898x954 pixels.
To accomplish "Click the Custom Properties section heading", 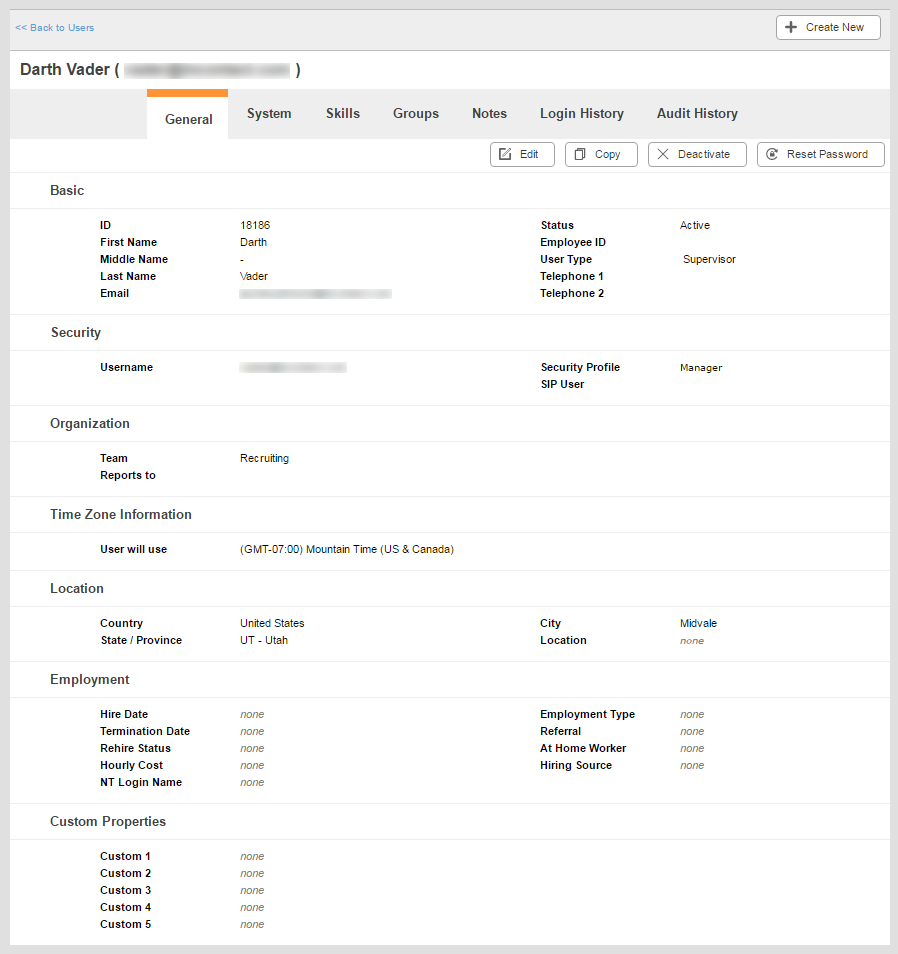I will pyautogui.click(x=108, y=821).
